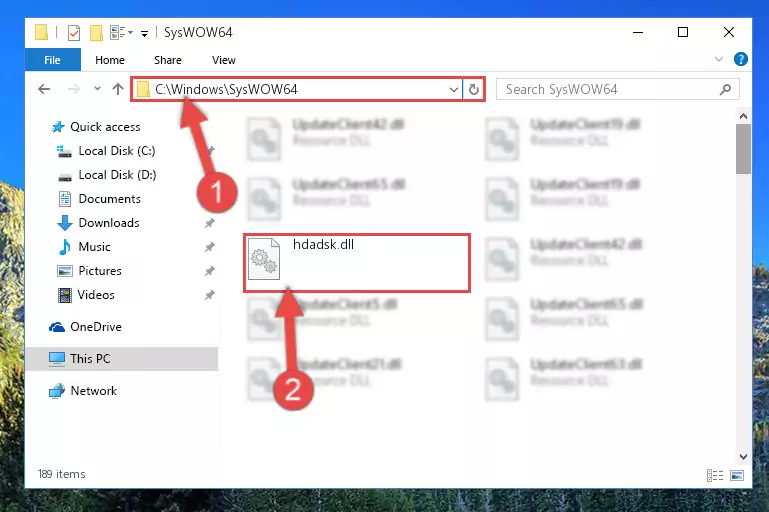Screen dimensions: 769x512
Task: Click the vertical scrollbar thumb
Action: [743, 149]
